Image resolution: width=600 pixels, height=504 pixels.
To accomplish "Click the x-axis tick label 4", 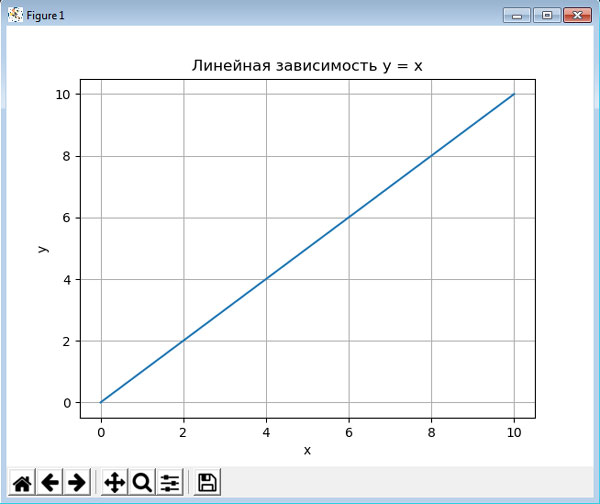I will point(266,432).
